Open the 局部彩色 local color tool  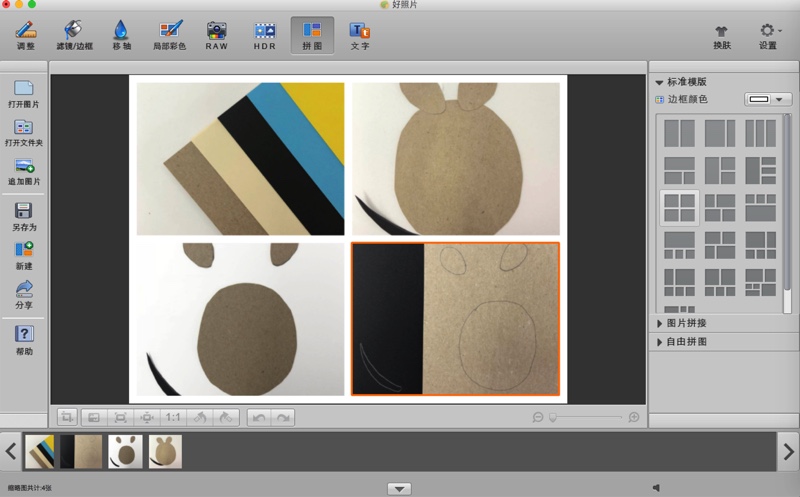coord(169,35)
